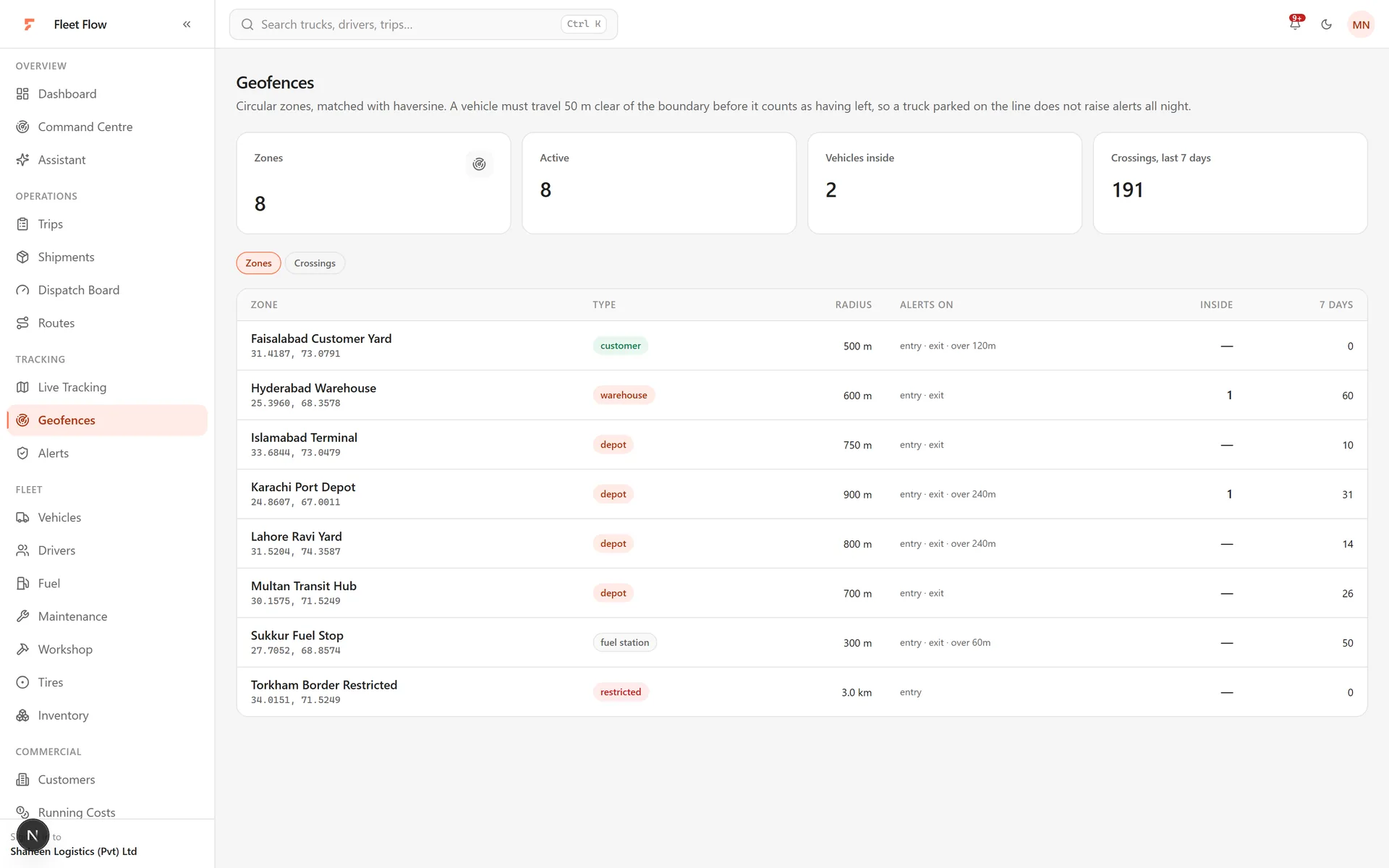Open the Karachi Port Depot zone row
1389x868 pixels.
[802, 494]
